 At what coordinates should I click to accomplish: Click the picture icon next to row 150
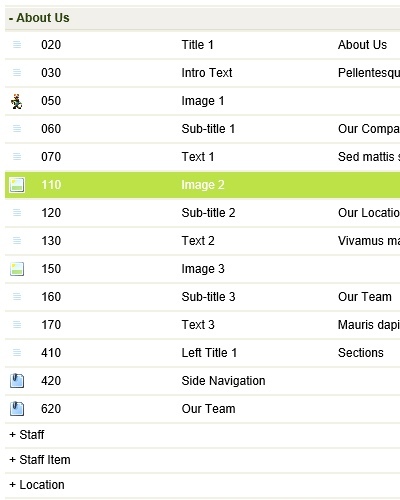[x=17, y=269]
